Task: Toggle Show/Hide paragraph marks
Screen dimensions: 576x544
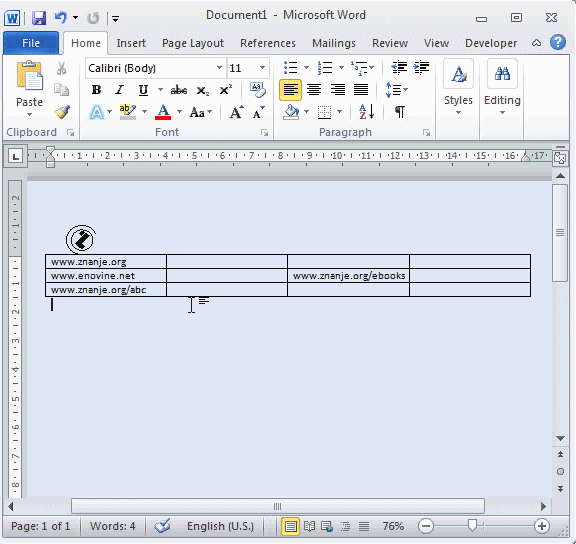Action: pyautogui.click(x=400, y=112)
